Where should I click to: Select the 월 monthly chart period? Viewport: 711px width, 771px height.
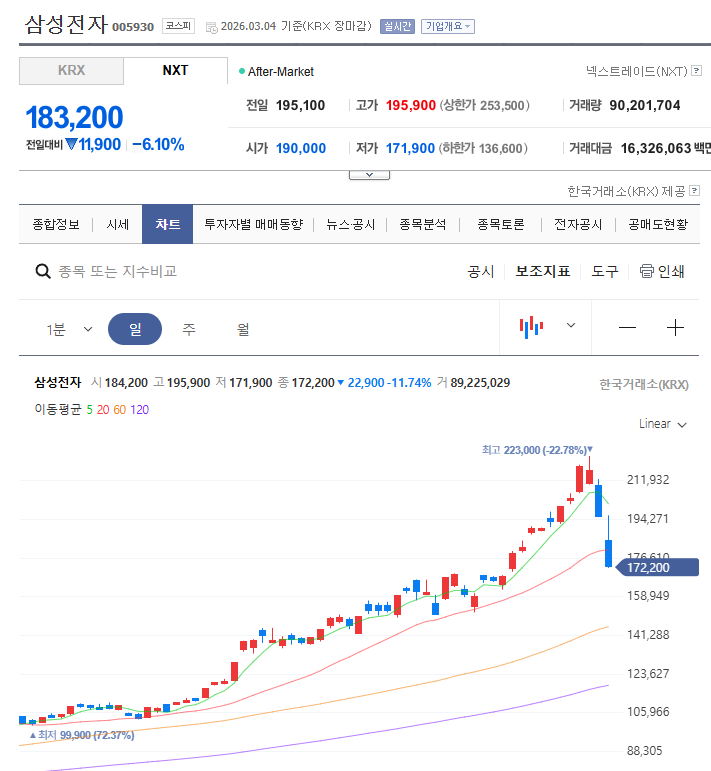[243, 329]
